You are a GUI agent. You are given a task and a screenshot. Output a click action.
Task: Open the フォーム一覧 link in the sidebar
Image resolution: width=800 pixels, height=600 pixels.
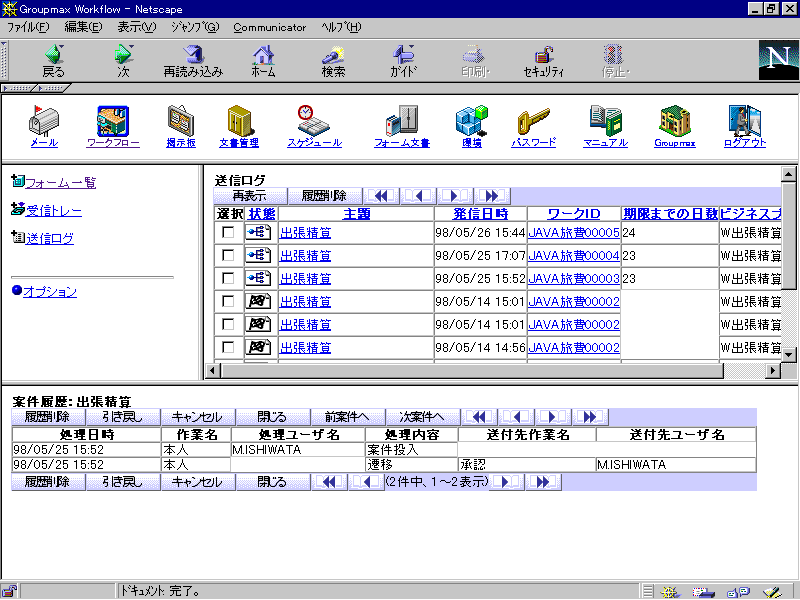click(x=60, y=182)
